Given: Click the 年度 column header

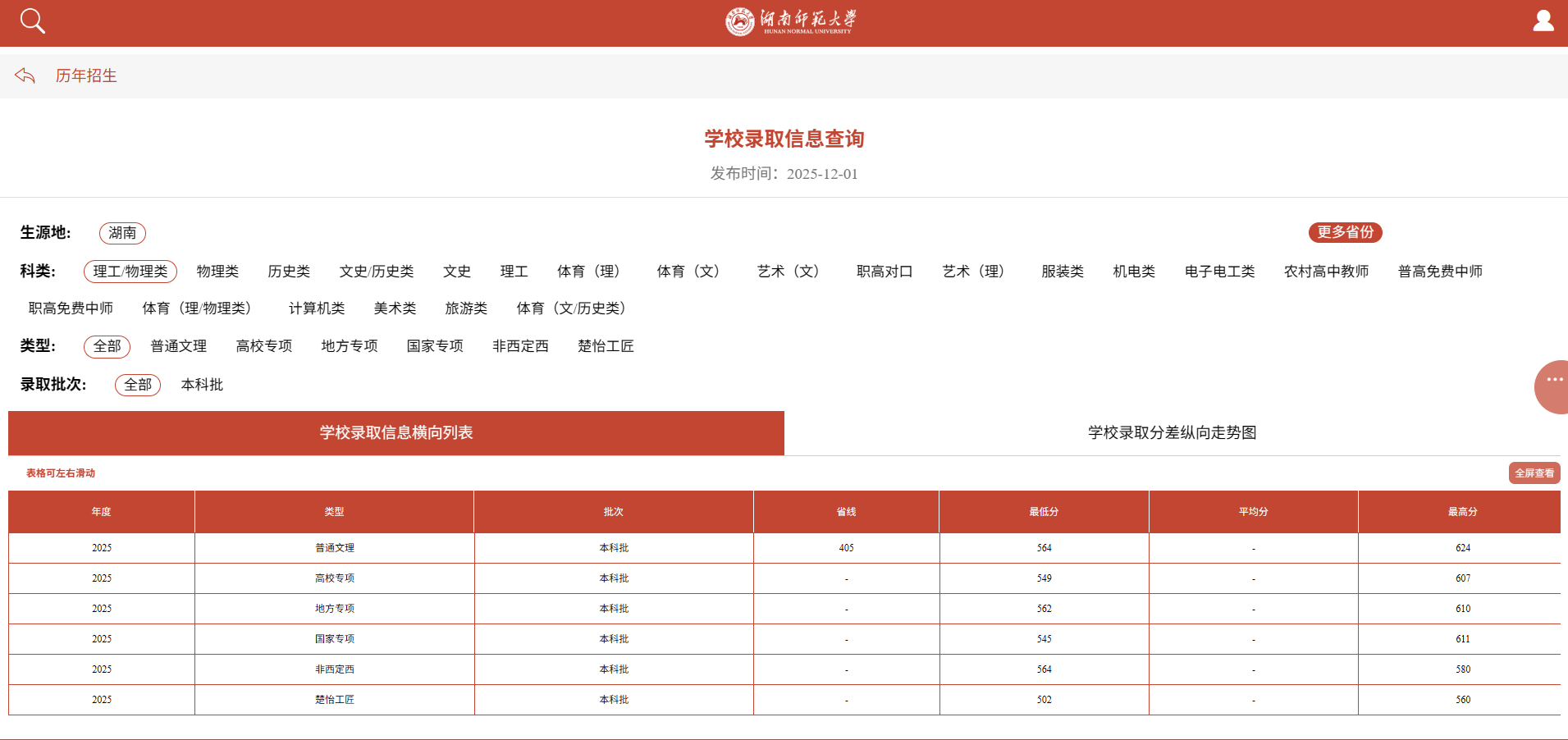Looking at the screenshot, I should [x=102, y=512].
